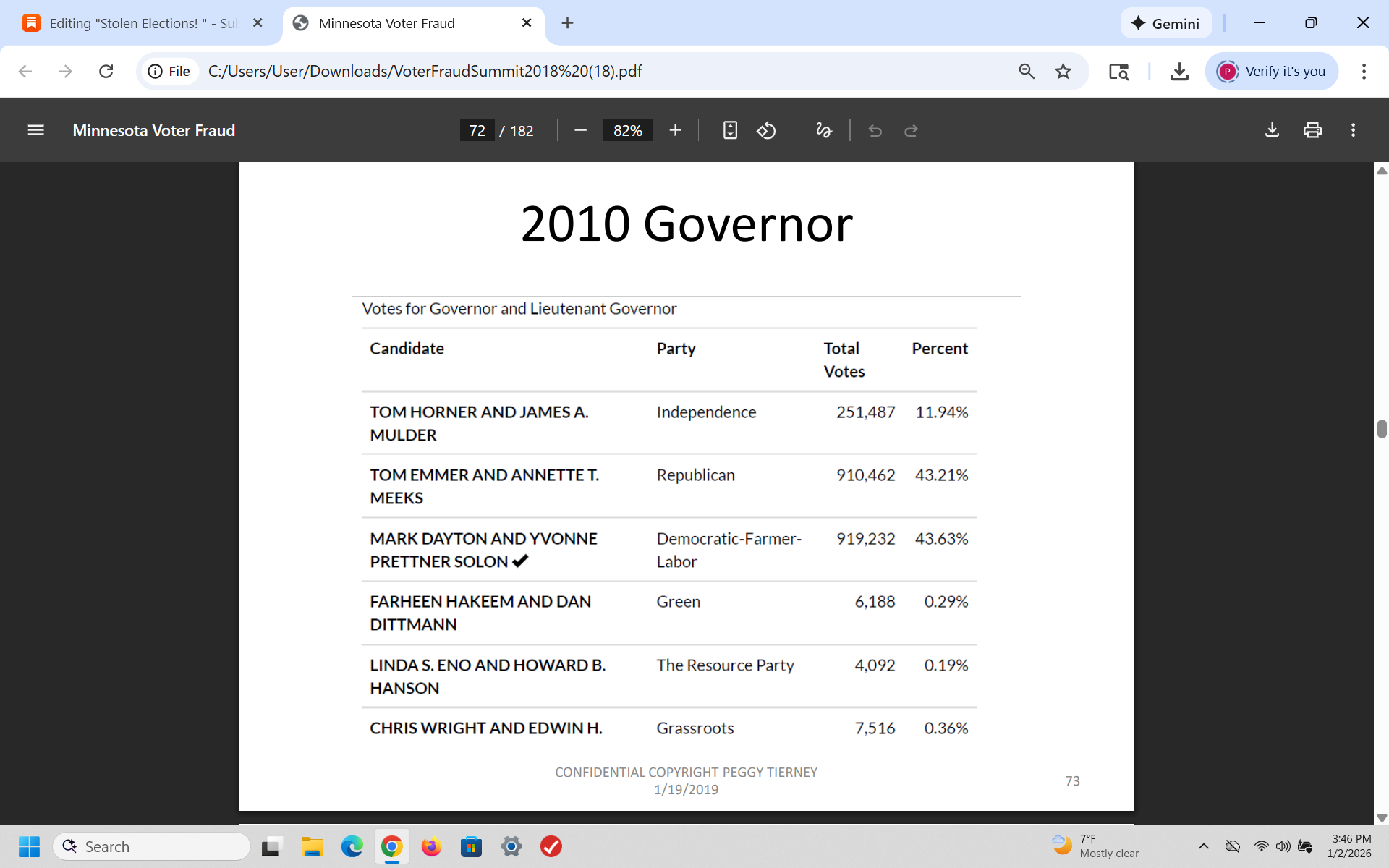
Task: Open Firefox from the taskbar
Action: click(x=432, y=846)
